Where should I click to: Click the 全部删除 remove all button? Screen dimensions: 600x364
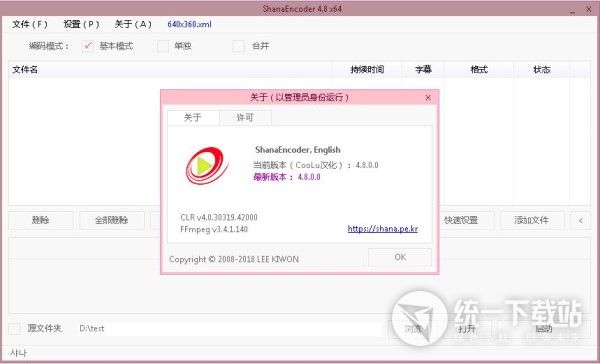pyautogui.click(x=111, y=220)
